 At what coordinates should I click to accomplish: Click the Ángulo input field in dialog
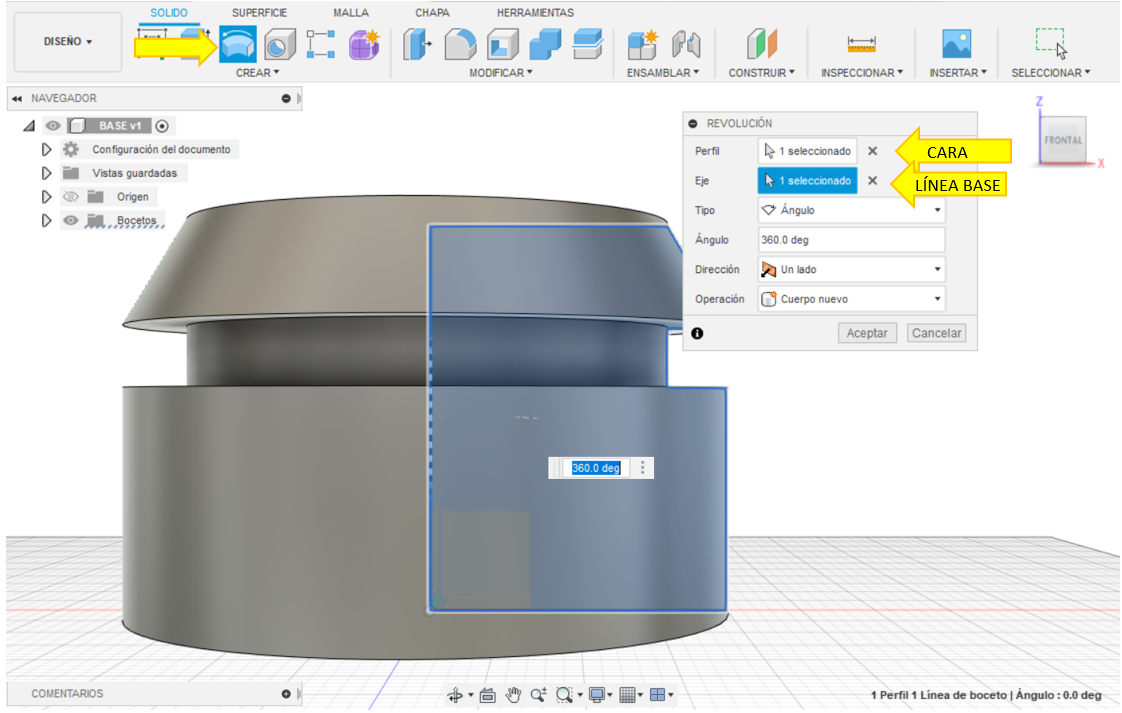point(852,241)
